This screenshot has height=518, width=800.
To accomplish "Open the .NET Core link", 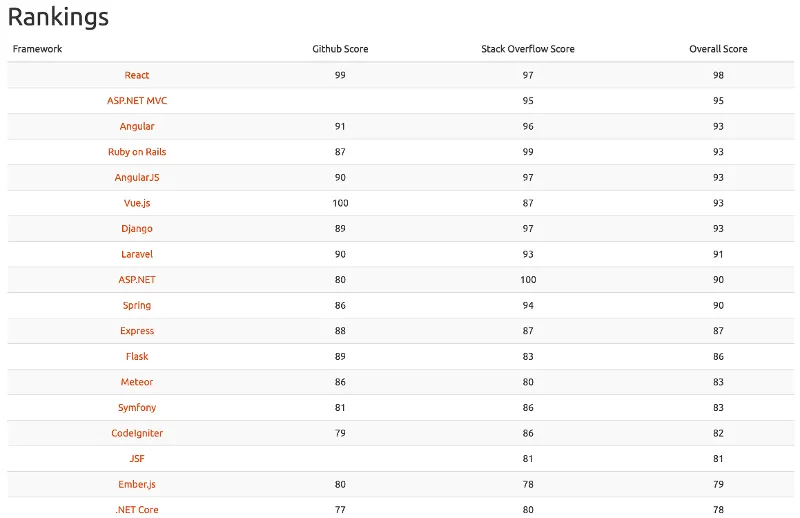I will coord(137,509).
